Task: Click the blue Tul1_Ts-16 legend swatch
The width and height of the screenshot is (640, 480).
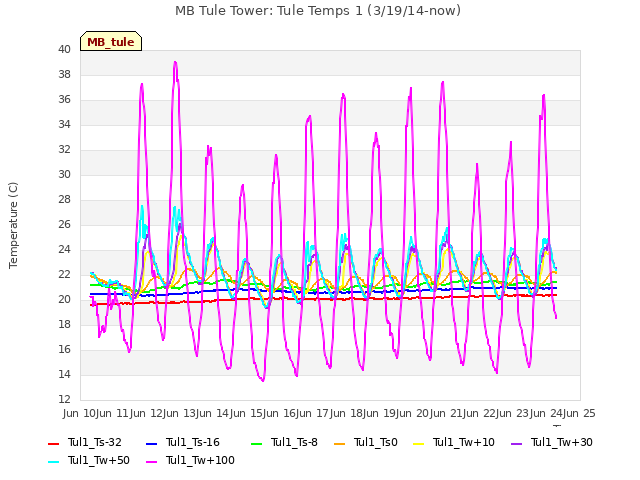Action: [x=151, y=443]
